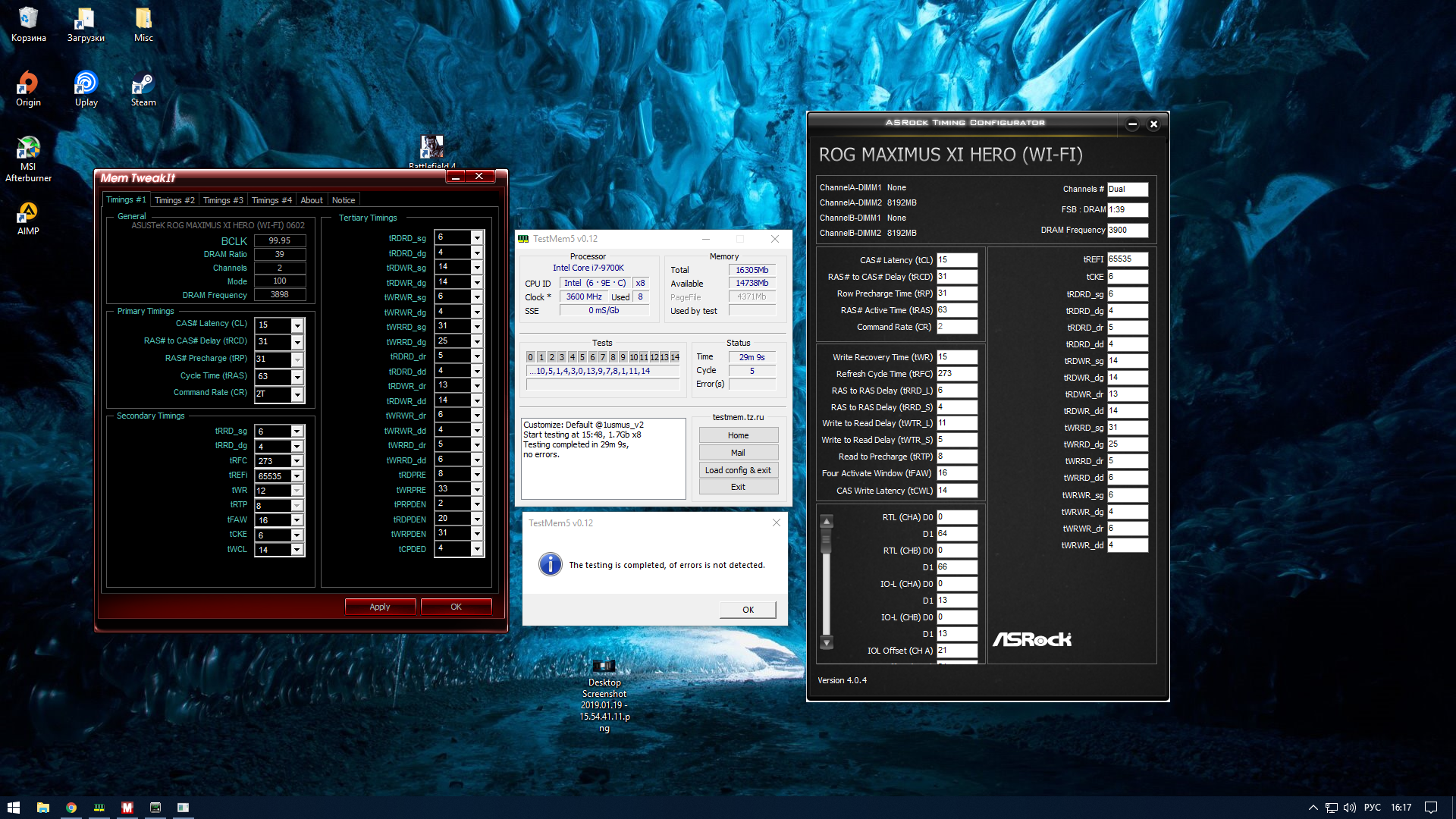
Task: Click the scroll down arrow in ASRock Configurator
Action: 827,643
